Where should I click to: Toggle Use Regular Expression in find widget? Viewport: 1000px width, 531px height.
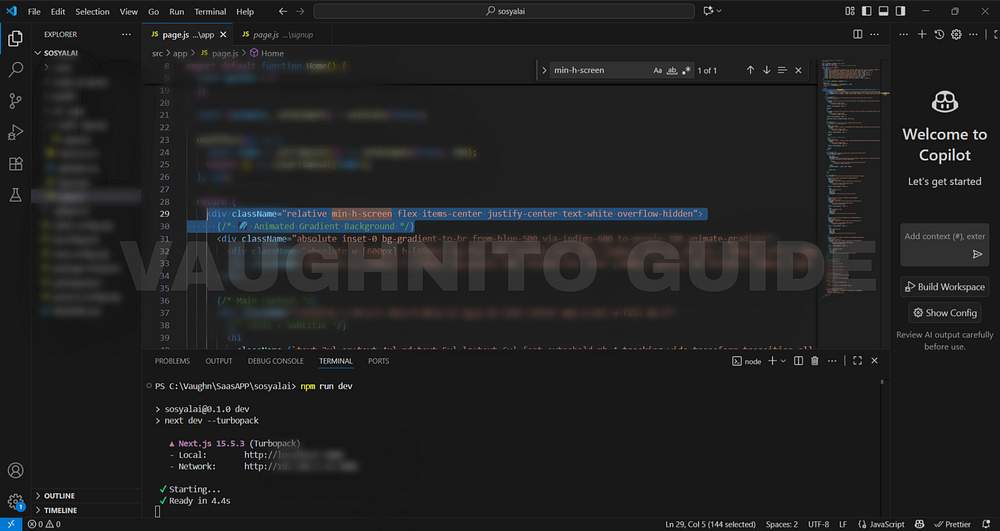point(686,70)
